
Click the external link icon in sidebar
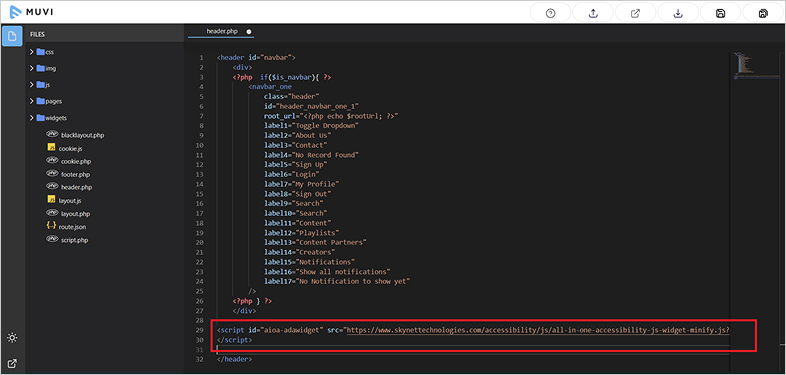click(13, 364)
